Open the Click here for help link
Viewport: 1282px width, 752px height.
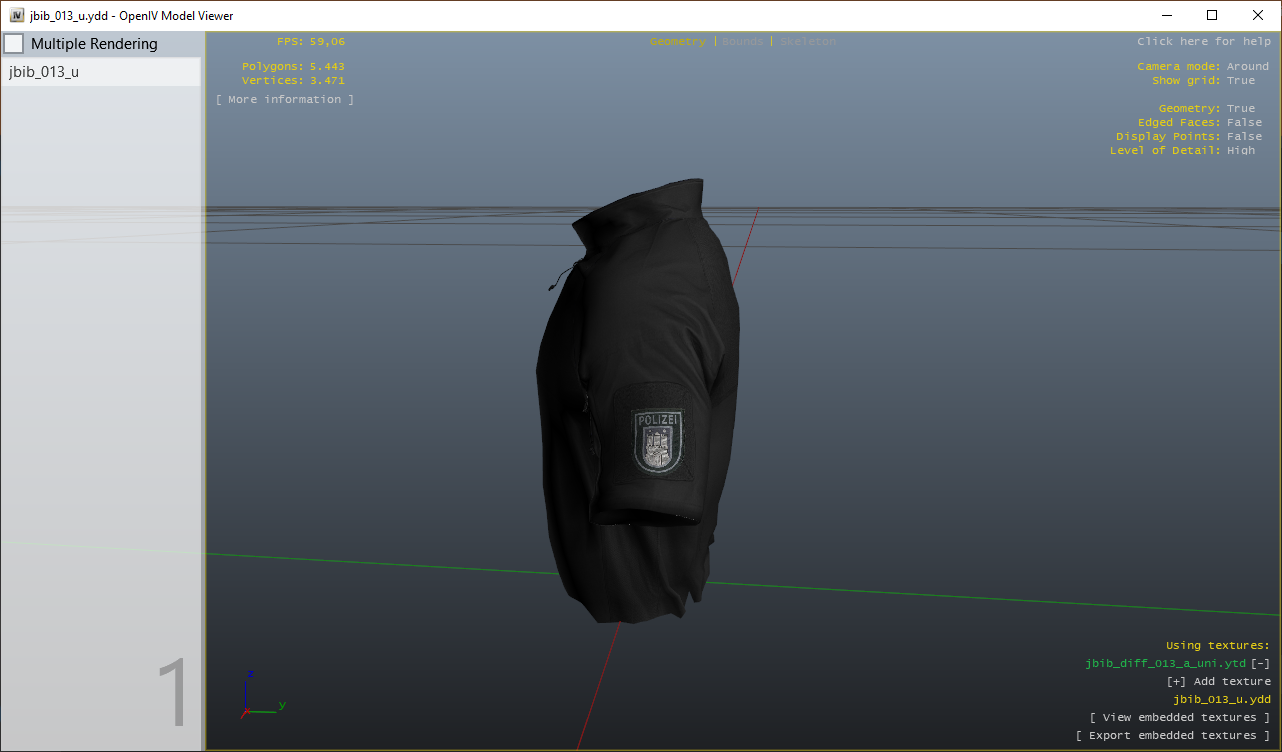[1204, 42]
